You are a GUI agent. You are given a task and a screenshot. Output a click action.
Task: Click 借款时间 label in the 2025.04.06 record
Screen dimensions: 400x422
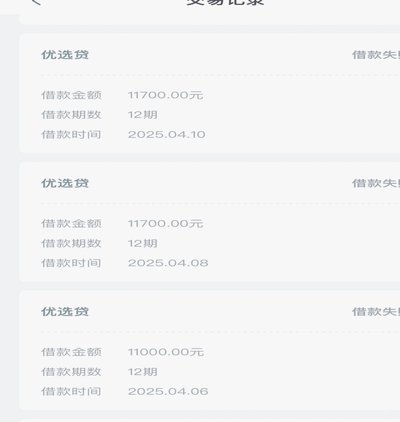pyautogui.click(x=71, y=391)
